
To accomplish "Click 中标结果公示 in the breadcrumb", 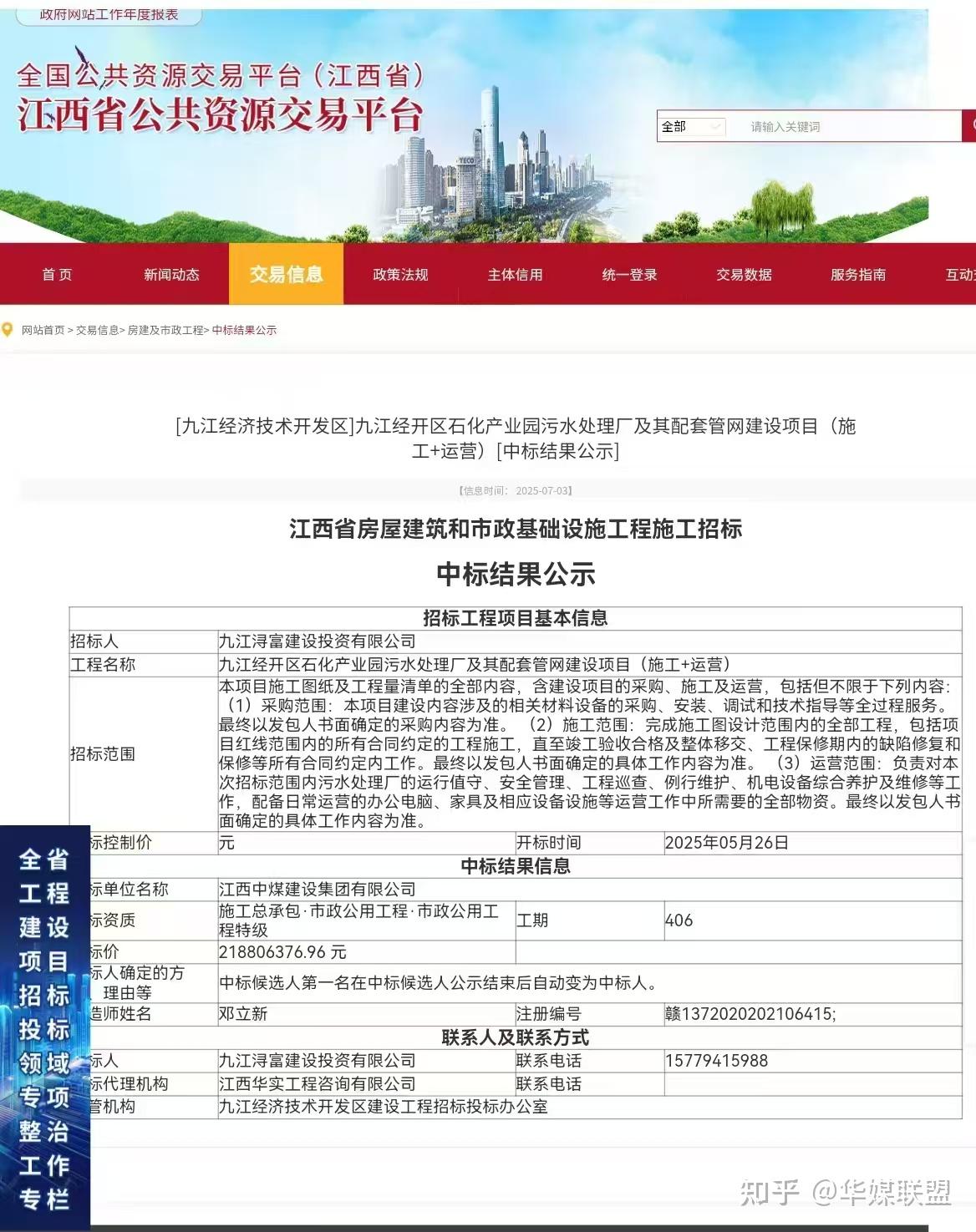I will click(244, 330).
